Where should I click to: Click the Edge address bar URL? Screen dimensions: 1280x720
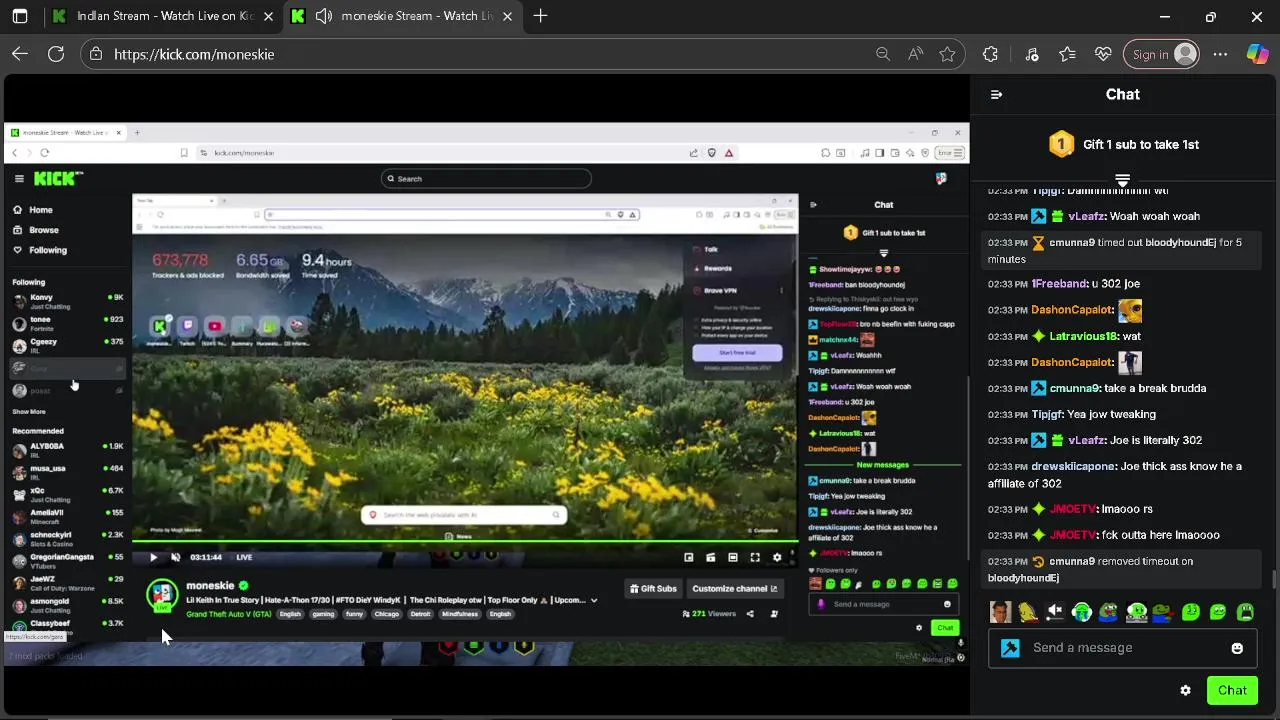194,54
